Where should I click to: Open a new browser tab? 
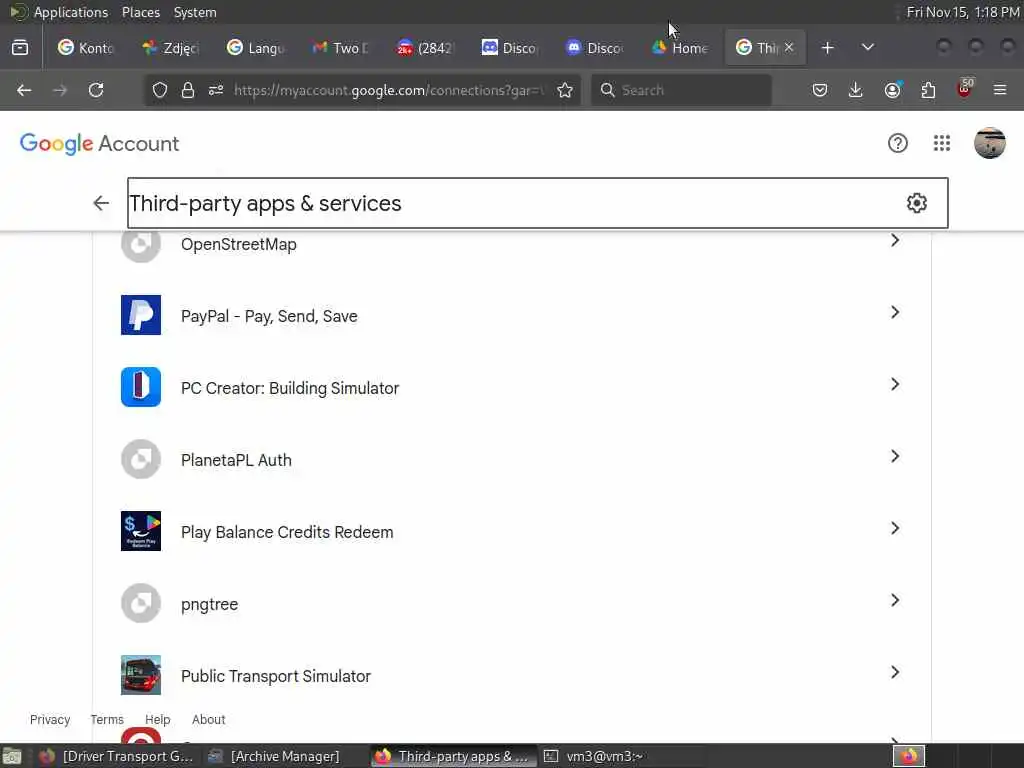tap(827, 48)
